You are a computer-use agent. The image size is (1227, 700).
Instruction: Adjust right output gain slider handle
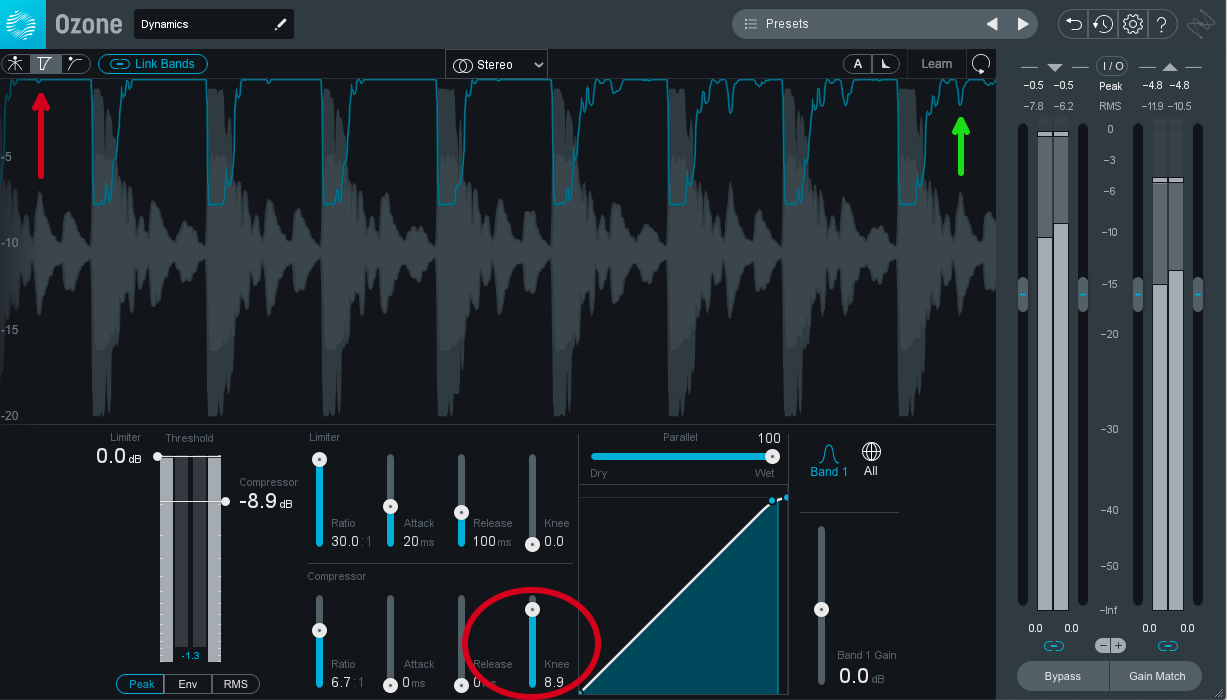tap(1198, 295)
